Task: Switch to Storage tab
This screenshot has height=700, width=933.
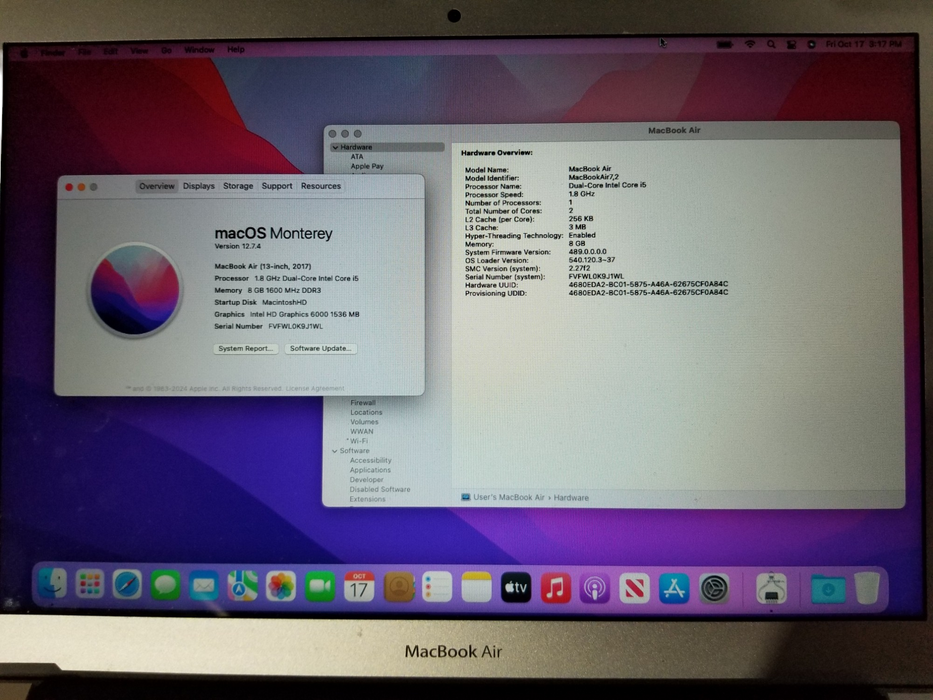Action: click(238, 186)
